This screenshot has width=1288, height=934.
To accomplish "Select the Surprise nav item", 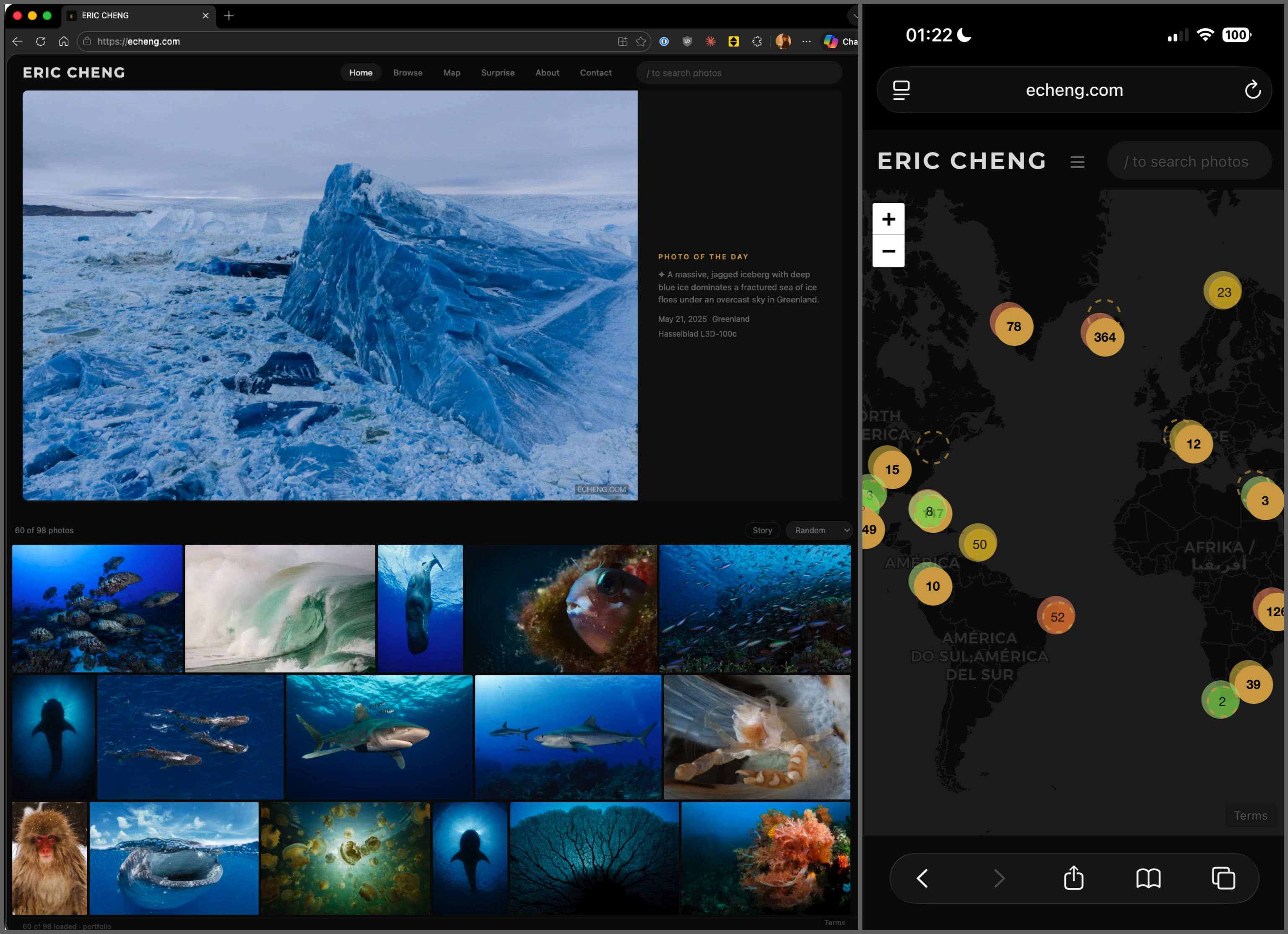I will point(498,73).
